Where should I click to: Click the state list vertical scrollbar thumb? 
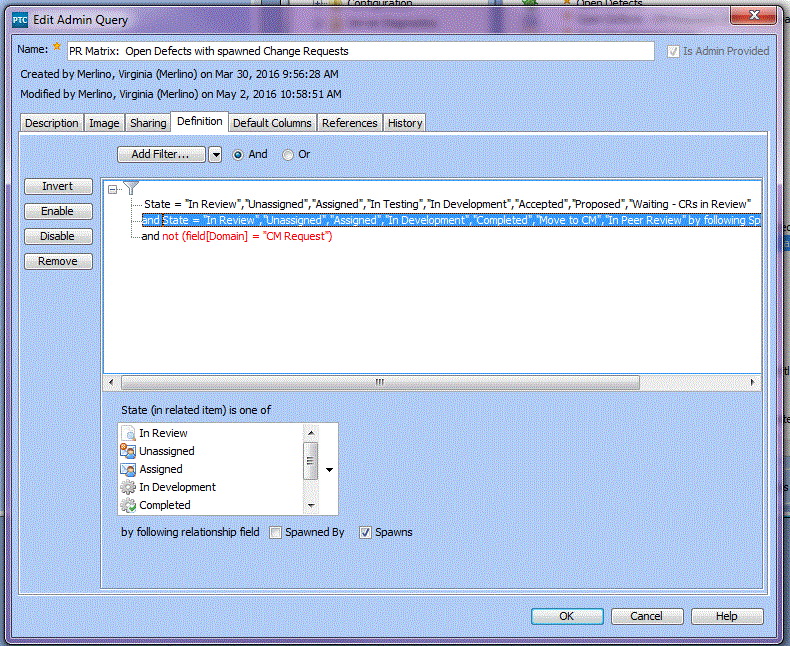coord(311,461)
